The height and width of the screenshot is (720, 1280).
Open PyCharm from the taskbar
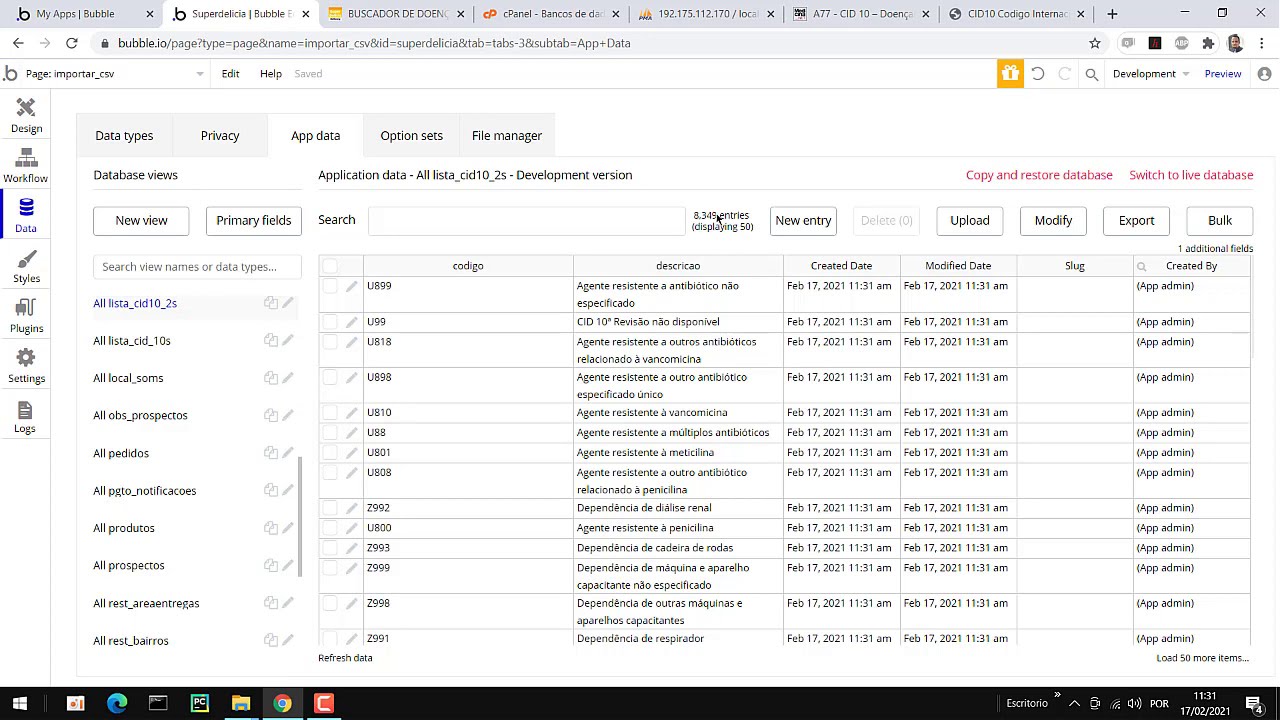point(200,703)
